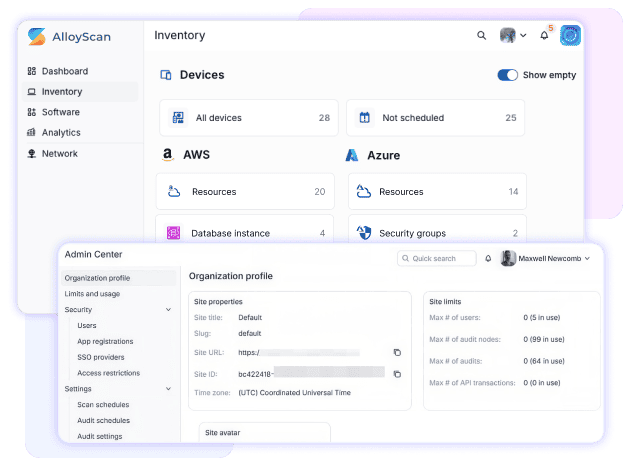Click the Inventory laptop icon in sidebar
This screenshot has height=458, width=623.
click(x=32, y=92)
